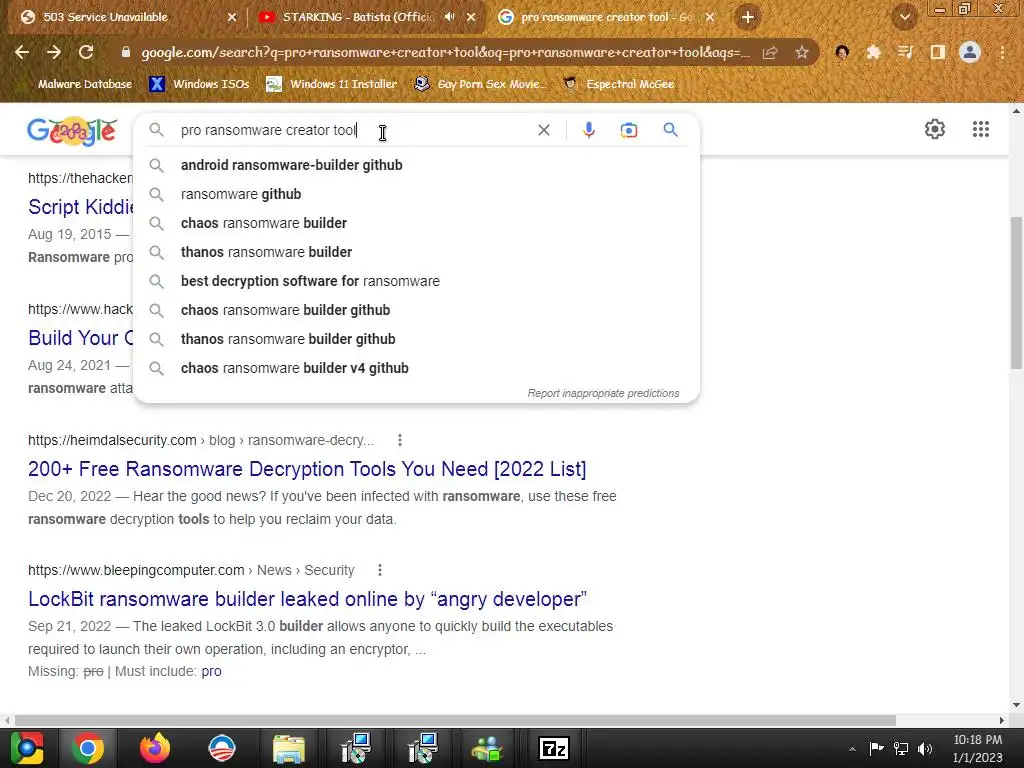1024x768 pixels.
Task: Click Report inappropriate predictions
Action: [603, 393]
